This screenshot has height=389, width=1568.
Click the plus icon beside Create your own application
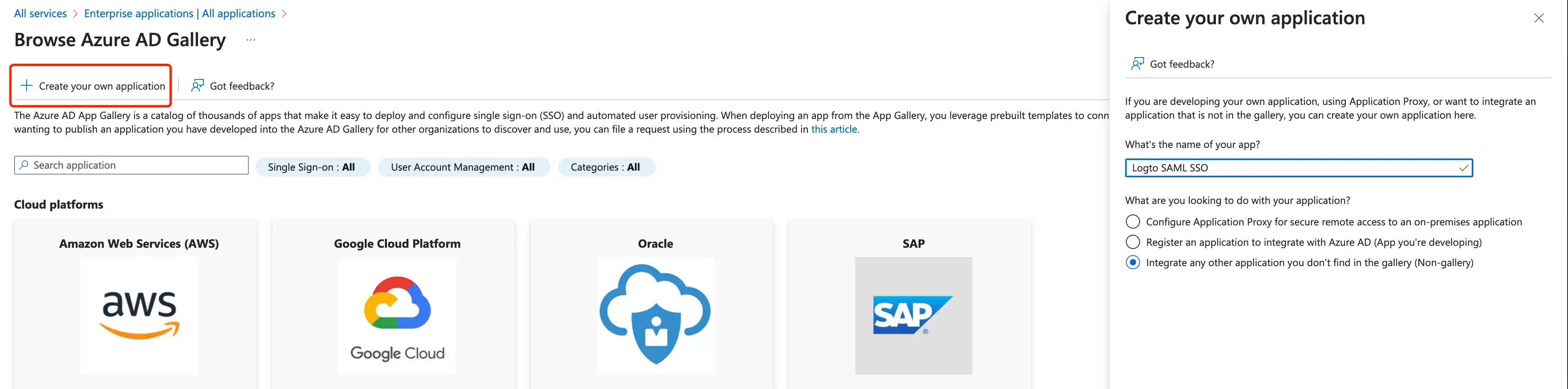[x=26, y=86]
